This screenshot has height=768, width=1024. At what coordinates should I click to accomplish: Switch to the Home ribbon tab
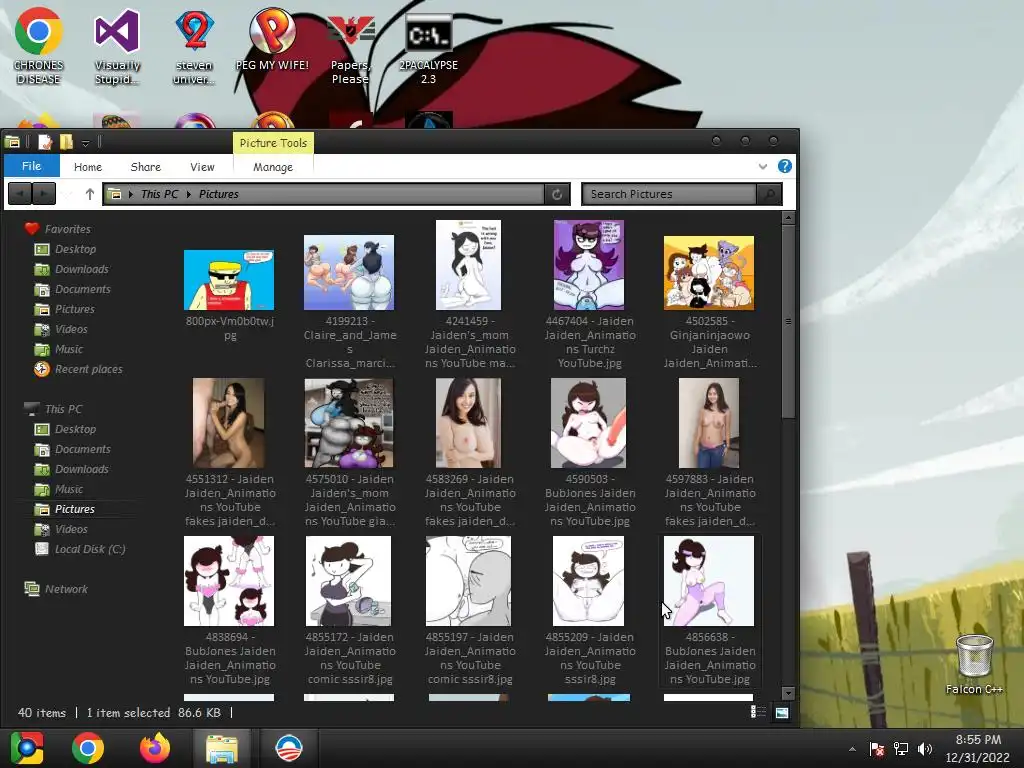[88, 167]
